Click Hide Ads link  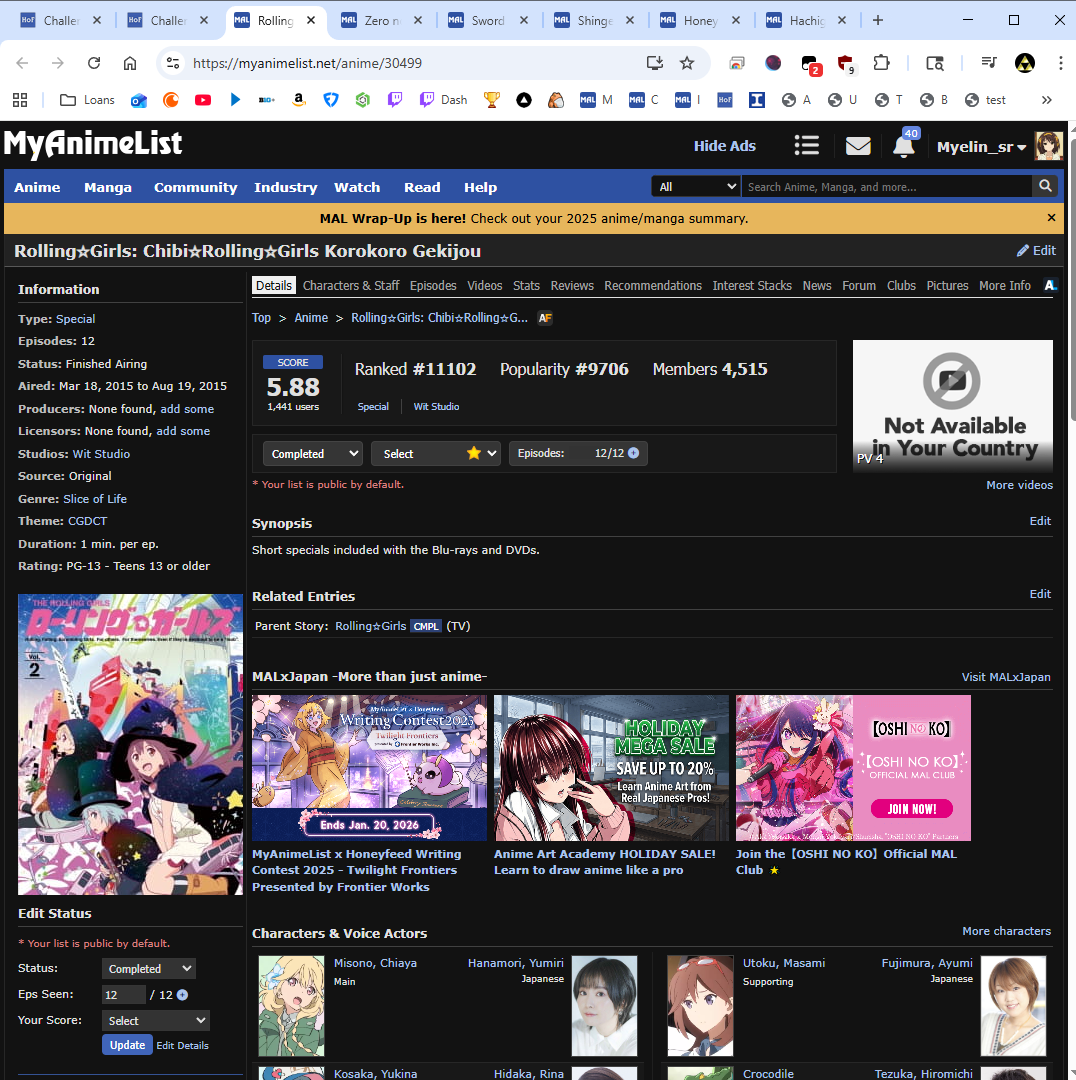point(725,146)
